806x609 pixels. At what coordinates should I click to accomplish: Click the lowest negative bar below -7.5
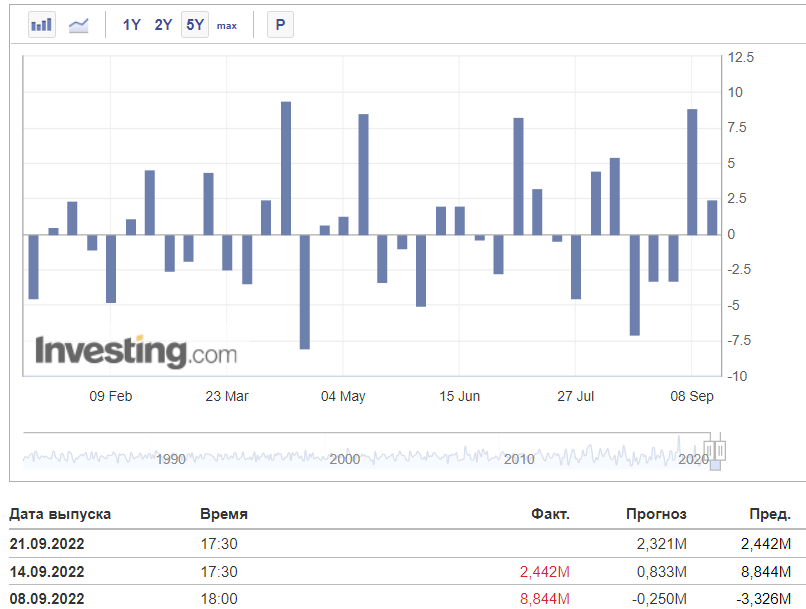click(305, 292)
